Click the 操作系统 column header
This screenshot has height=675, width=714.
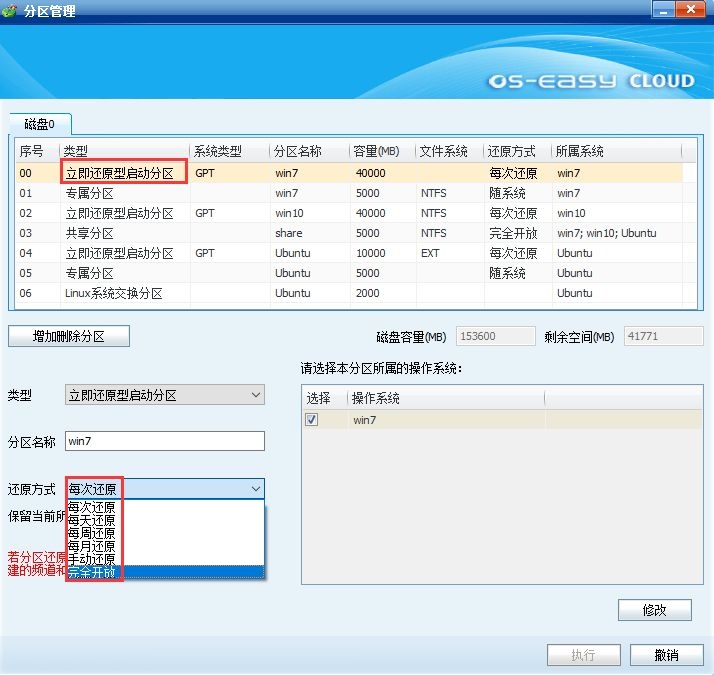[445, 398]
